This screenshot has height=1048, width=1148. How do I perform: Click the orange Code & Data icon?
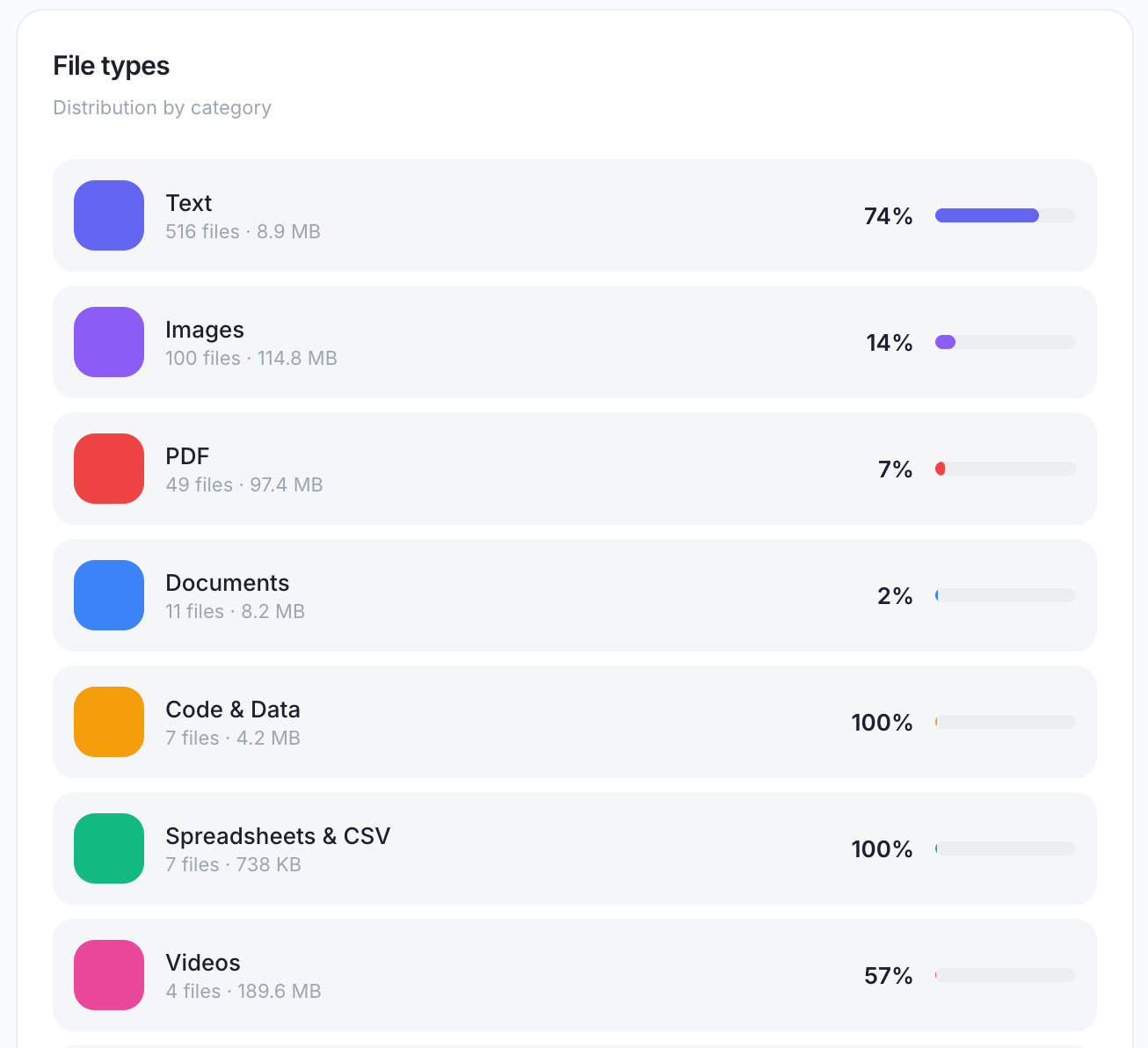(x=109, y=722)
